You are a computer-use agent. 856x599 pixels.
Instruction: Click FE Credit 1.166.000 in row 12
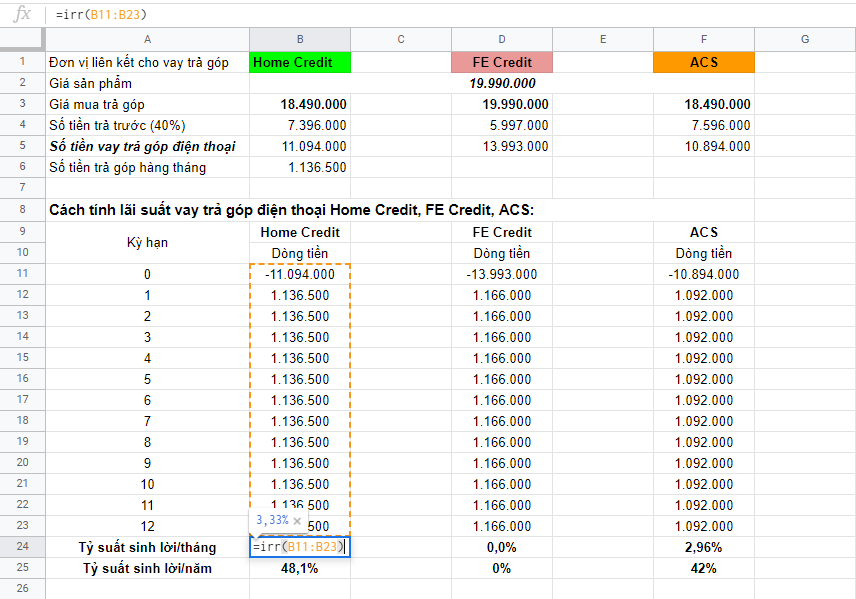click(502, 295)
